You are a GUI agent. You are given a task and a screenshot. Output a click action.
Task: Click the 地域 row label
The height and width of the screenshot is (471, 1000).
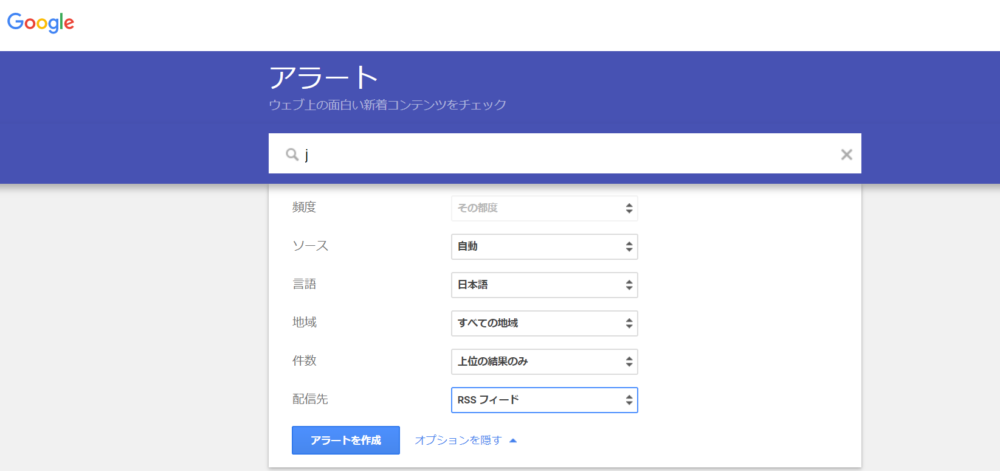coord(304,322)
